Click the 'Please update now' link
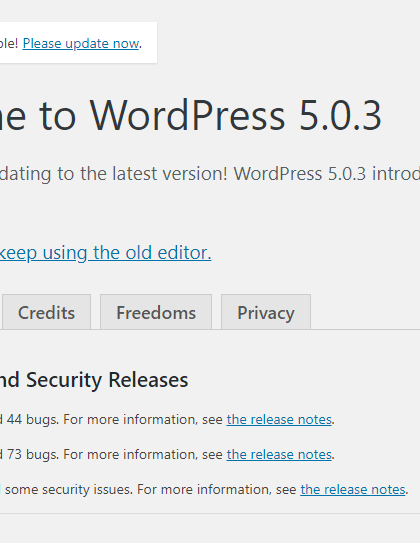The width and height of the screenshot is (420, 543). tap(81, 44)
